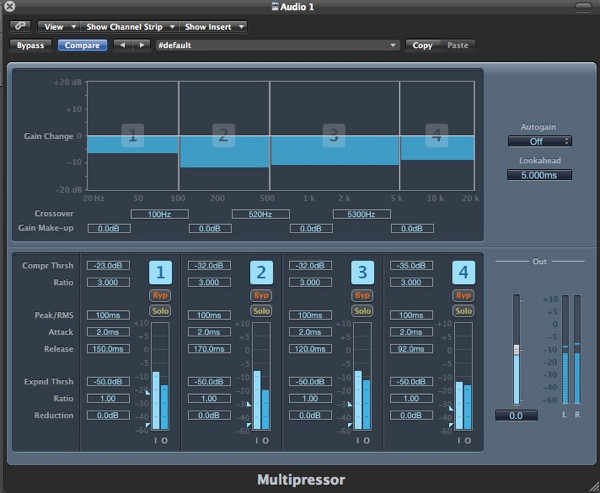Click band 2 Peak/RMS 100ms field

[209, 315]
